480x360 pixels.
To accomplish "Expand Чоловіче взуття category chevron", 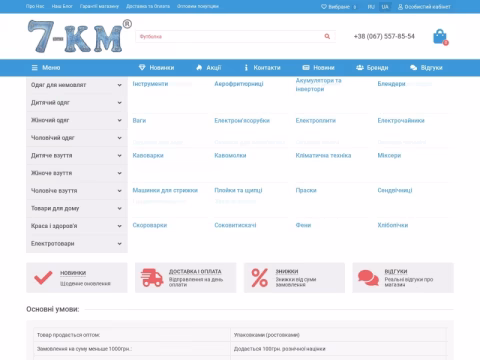I will pos(119,191).
